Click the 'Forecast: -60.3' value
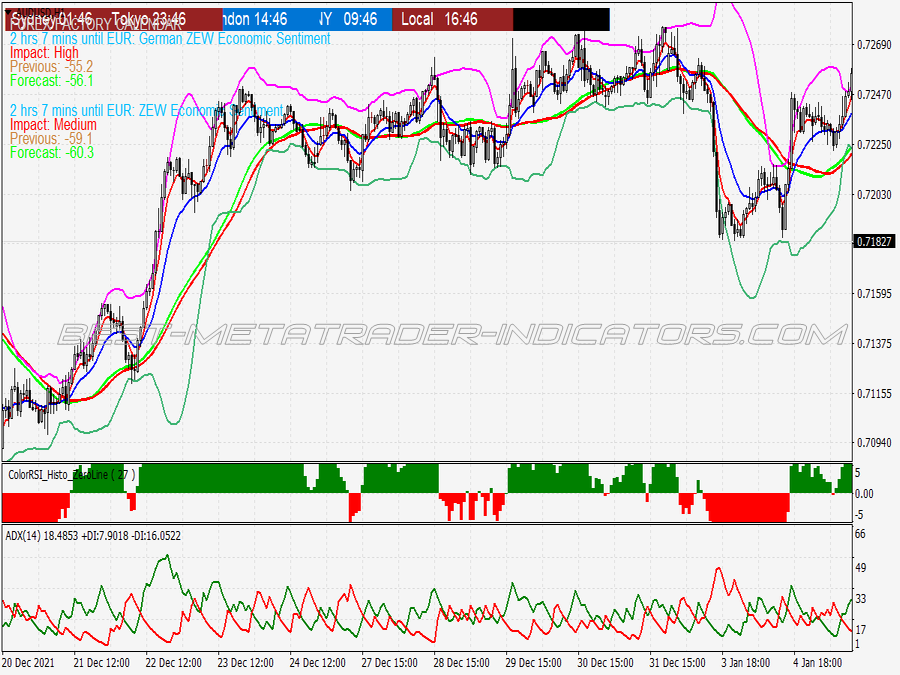The image size is (900, 675). [52, 153]
